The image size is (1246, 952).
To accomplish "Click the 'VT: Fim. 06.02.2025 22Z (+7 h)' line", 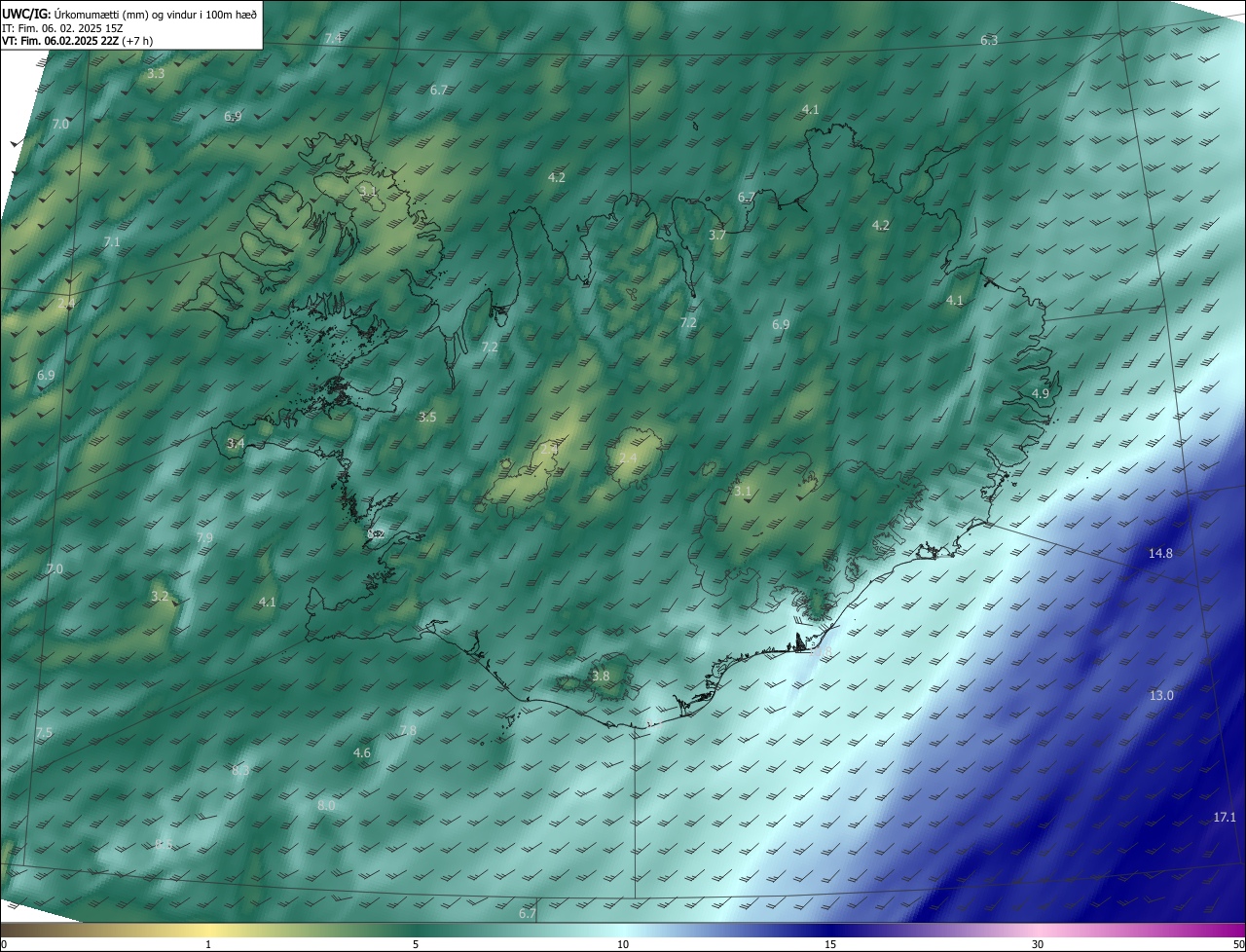I will coord(78,41).
